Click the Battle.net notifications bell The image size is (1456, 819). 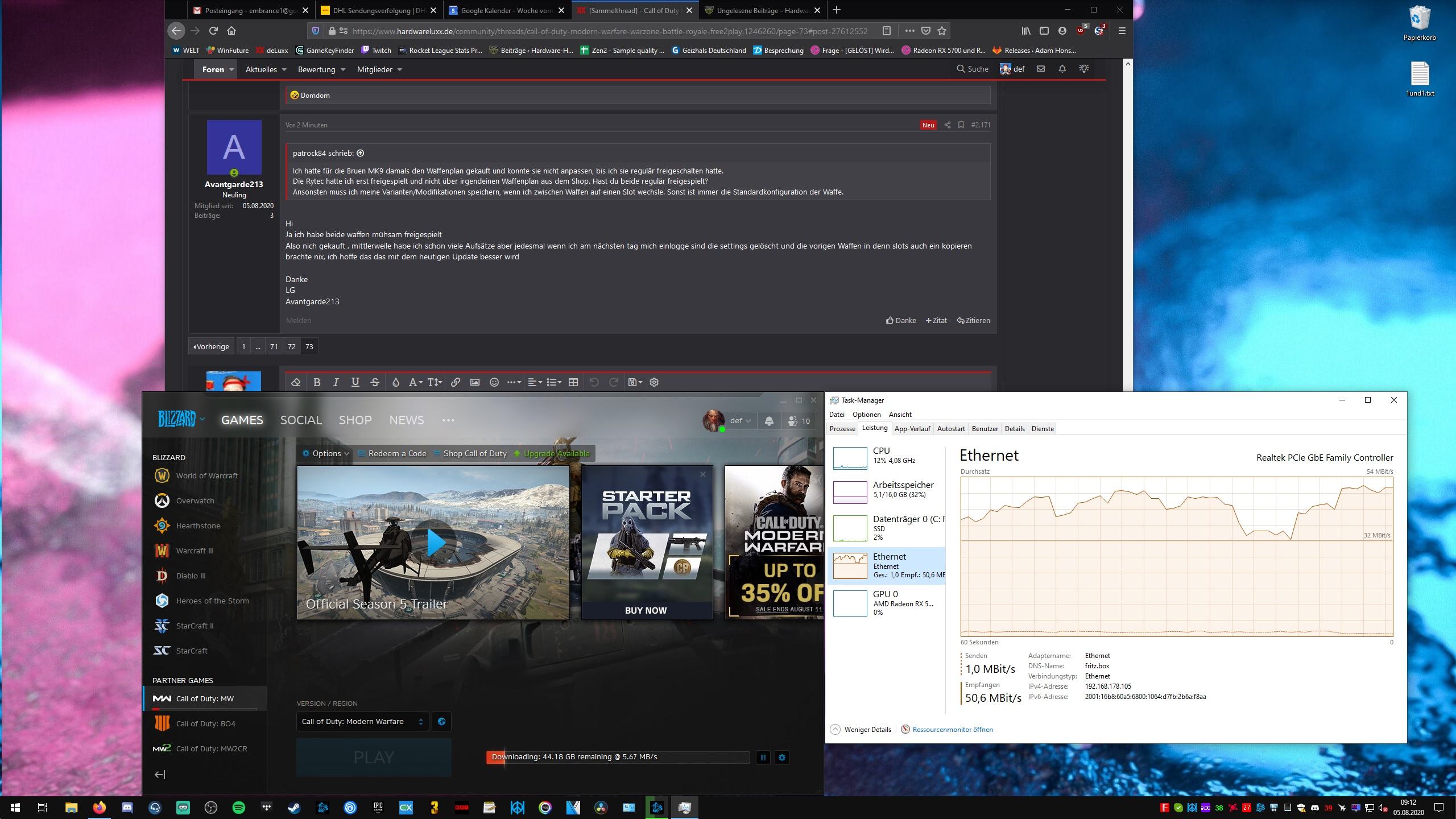point(769,421)
